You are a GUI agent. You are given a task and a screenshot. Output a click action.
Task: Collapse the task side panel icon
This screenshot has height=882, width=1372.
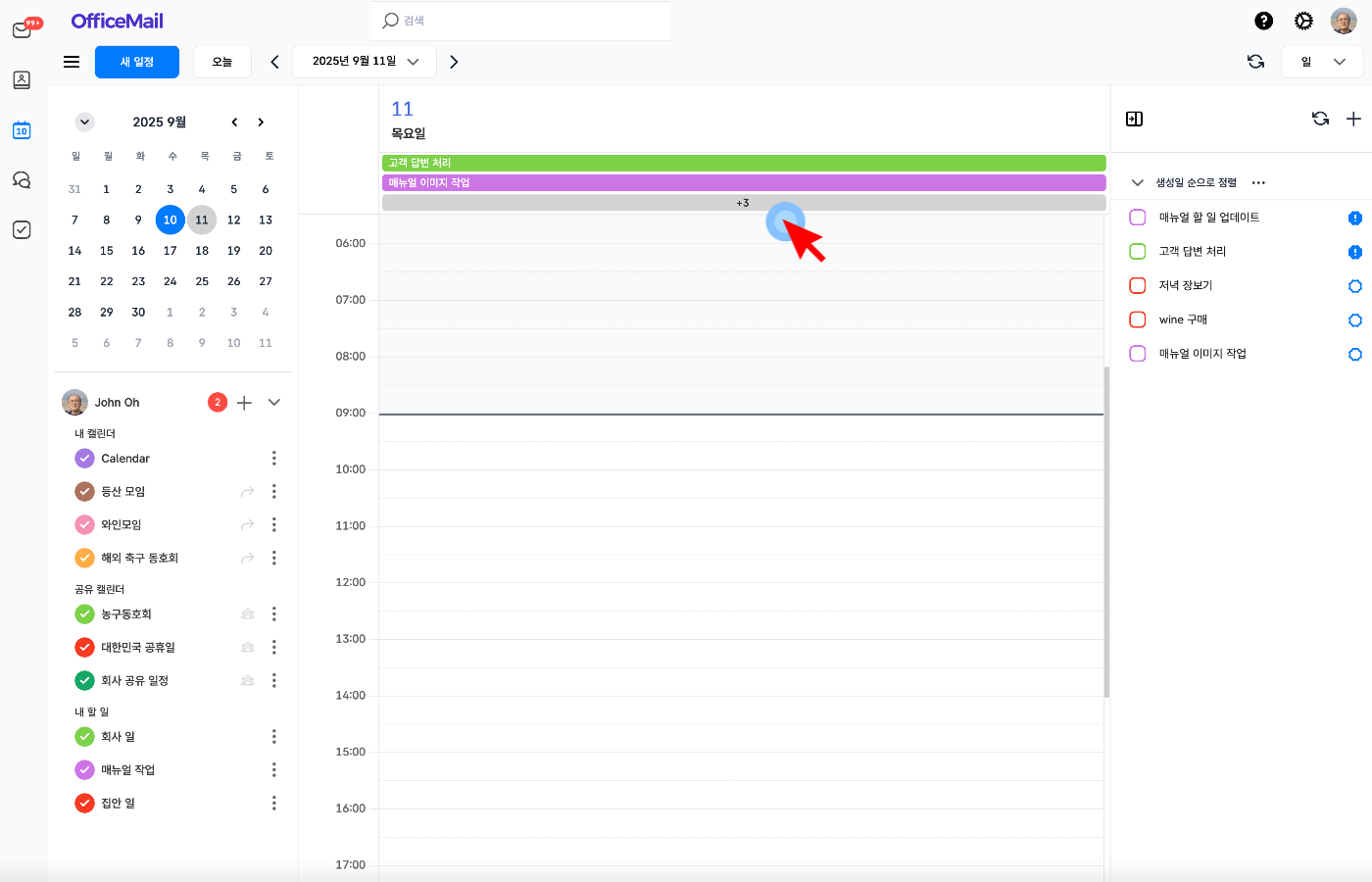click(x=1134, y=119)
